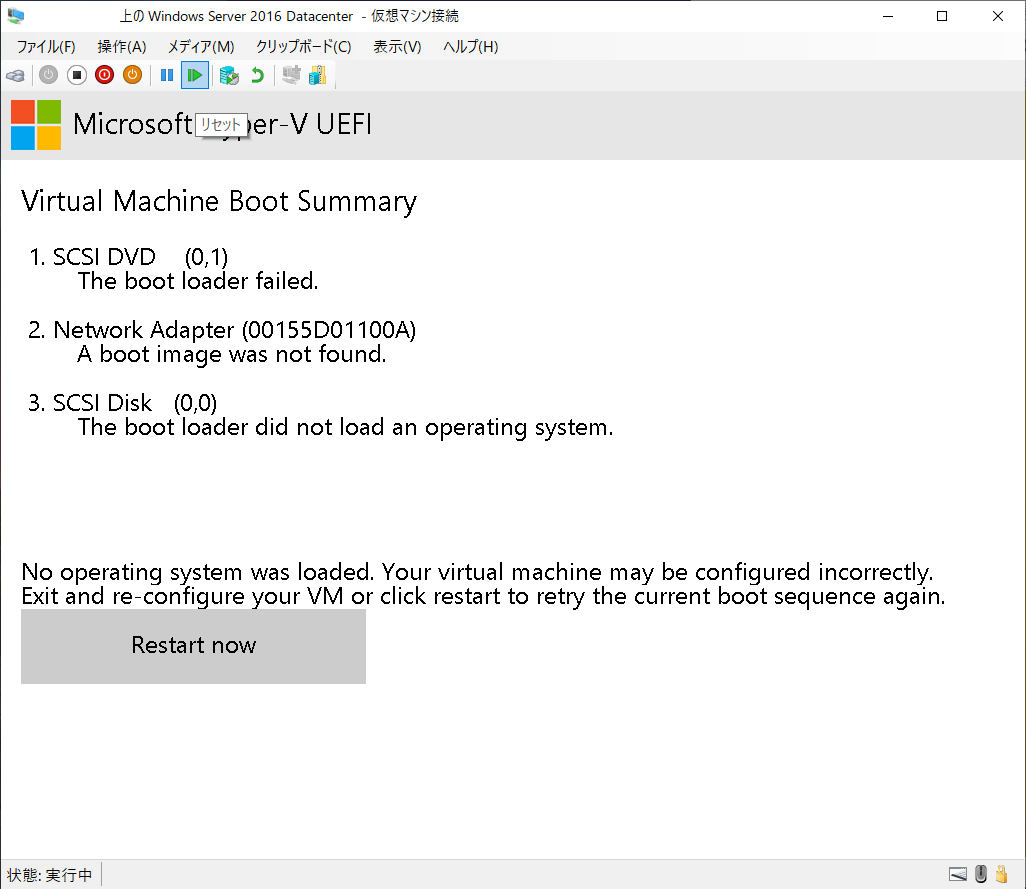Image resolution: width=1026 pixels, height=889 pixels.
Task: Open the ファイル(F) menu
Action: pos(46,46)
